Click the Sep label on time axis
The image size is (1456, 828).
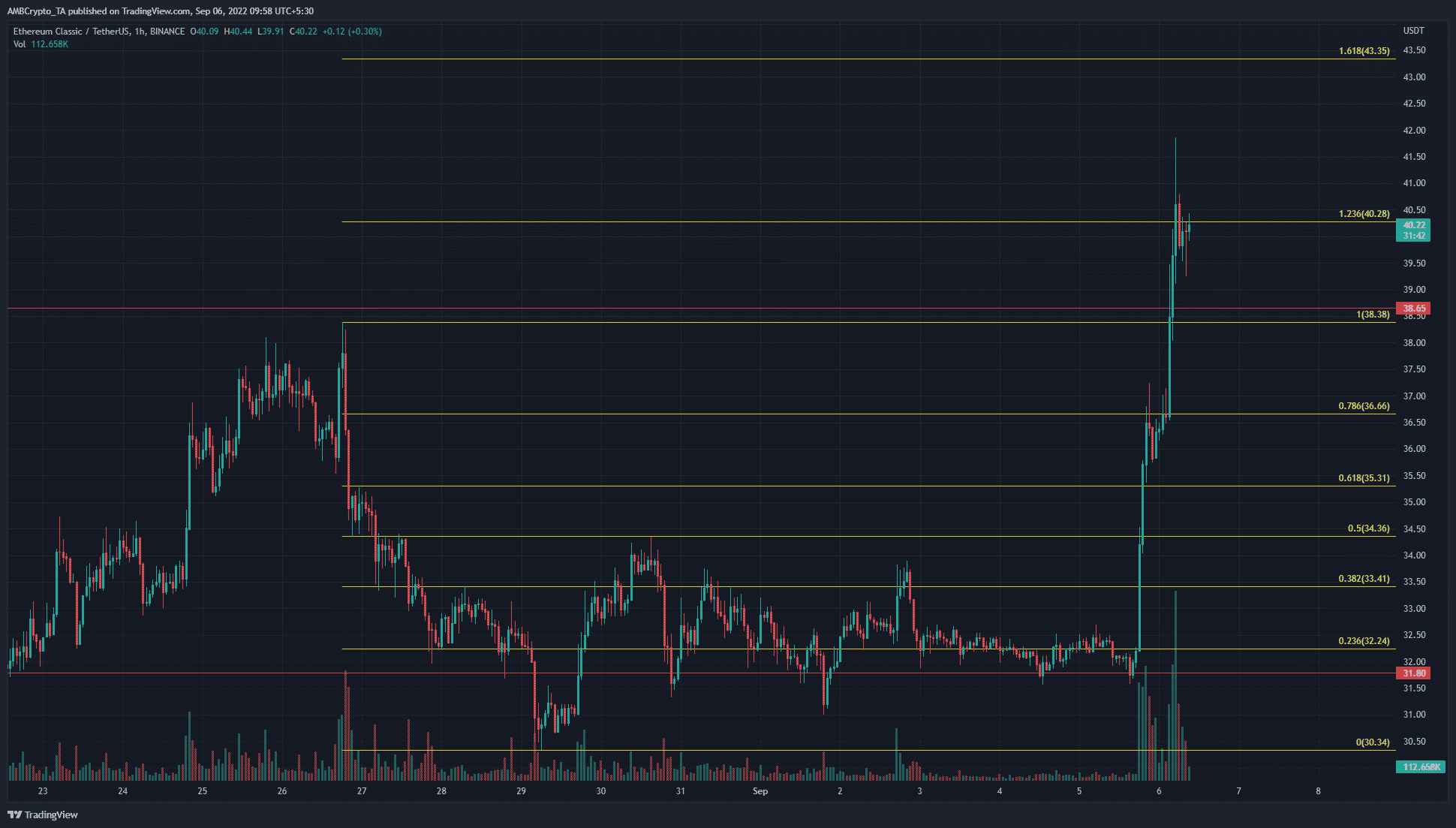[x=760, y=791]
